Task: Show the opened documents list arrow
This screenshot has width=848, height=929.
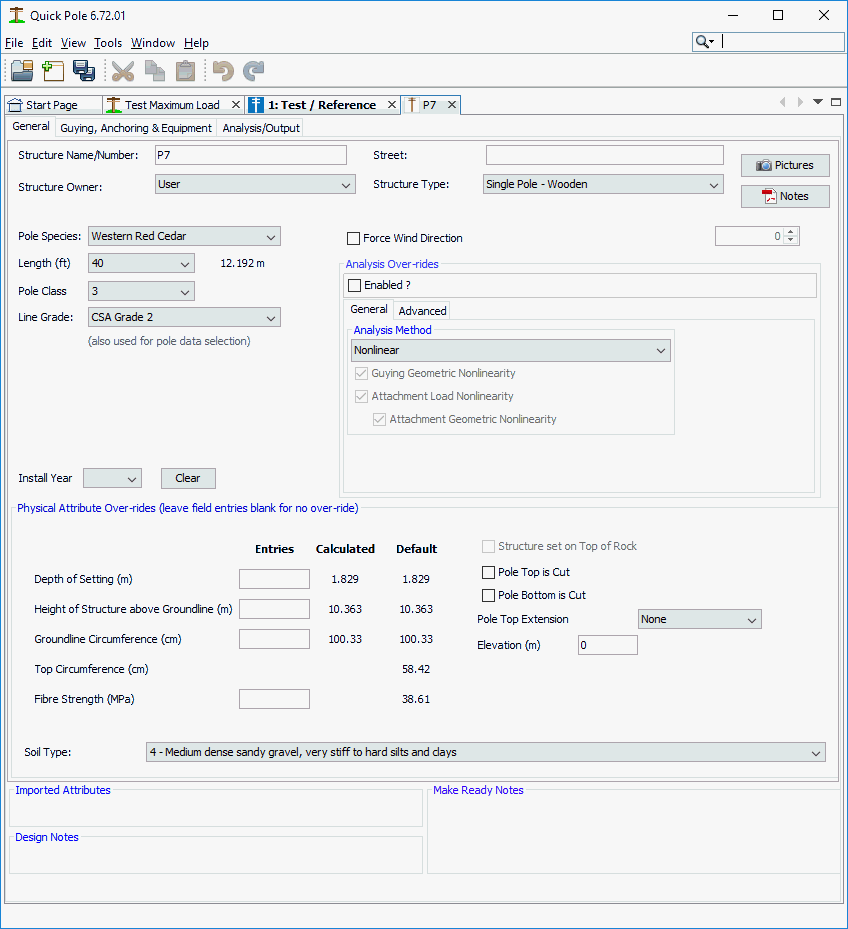Action: (x=818, y=102)
